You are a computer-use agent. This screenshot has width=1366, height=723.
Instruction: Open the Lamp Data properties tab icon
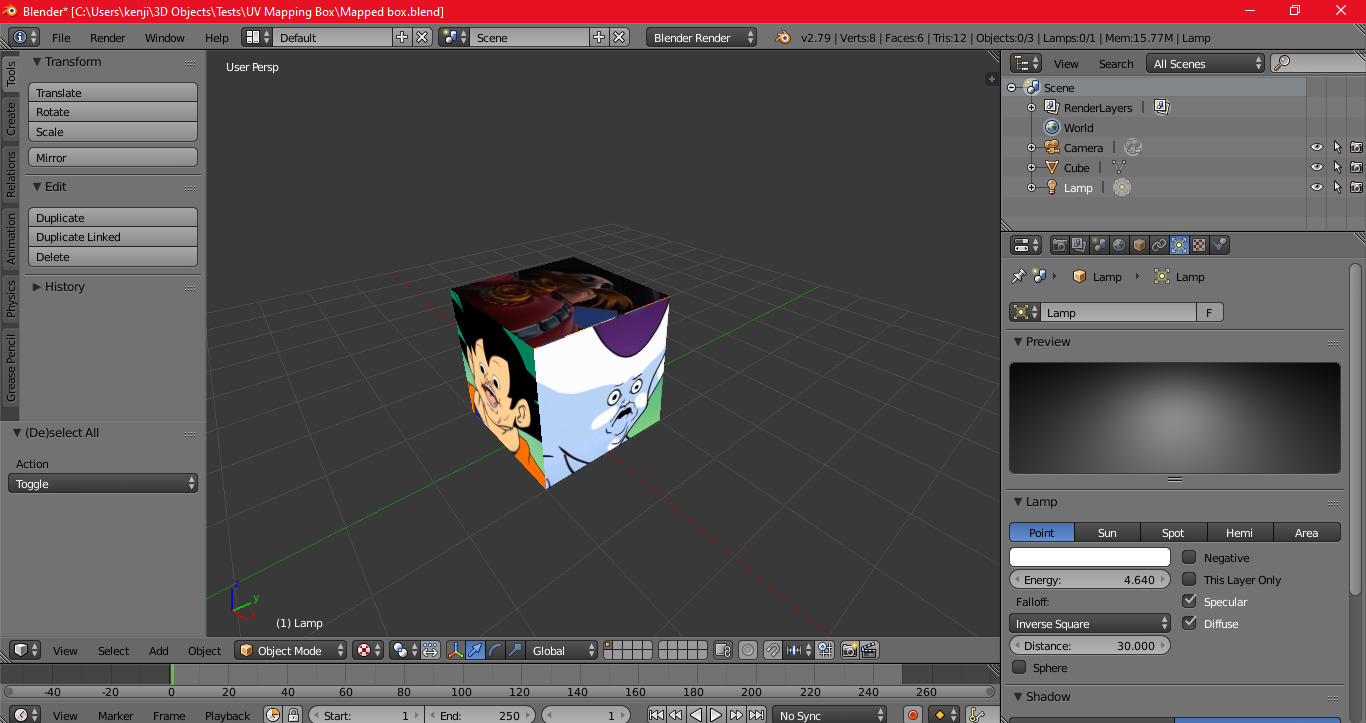(1179, 245)
